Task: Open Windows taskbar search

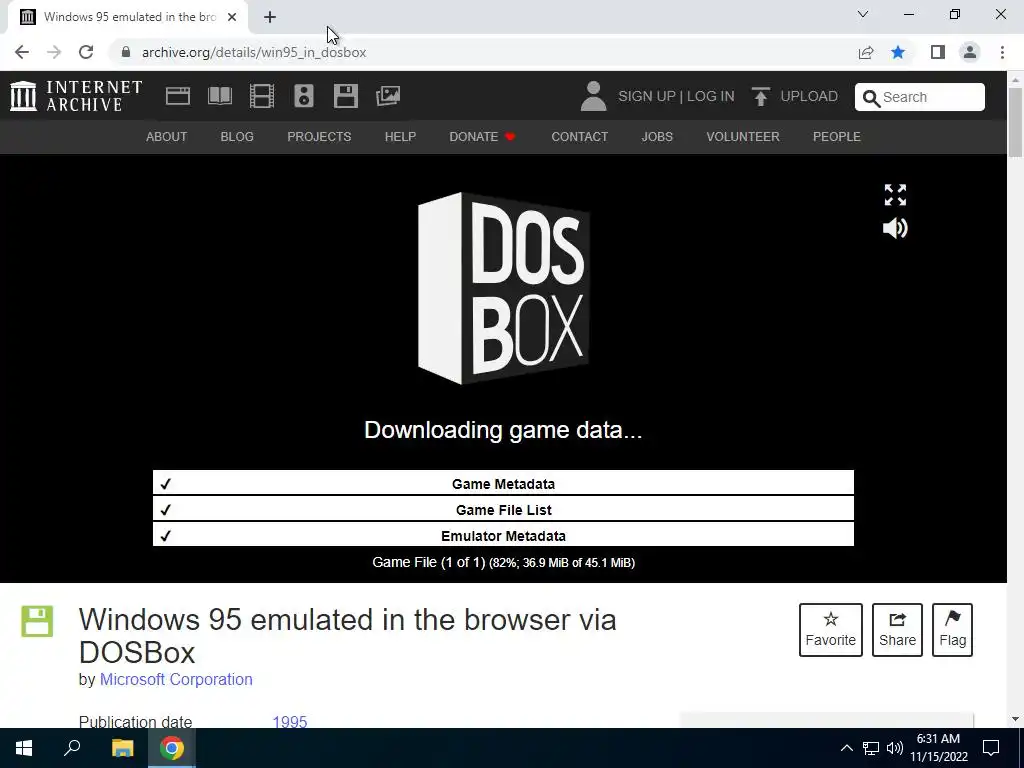Action: [72, 748]
